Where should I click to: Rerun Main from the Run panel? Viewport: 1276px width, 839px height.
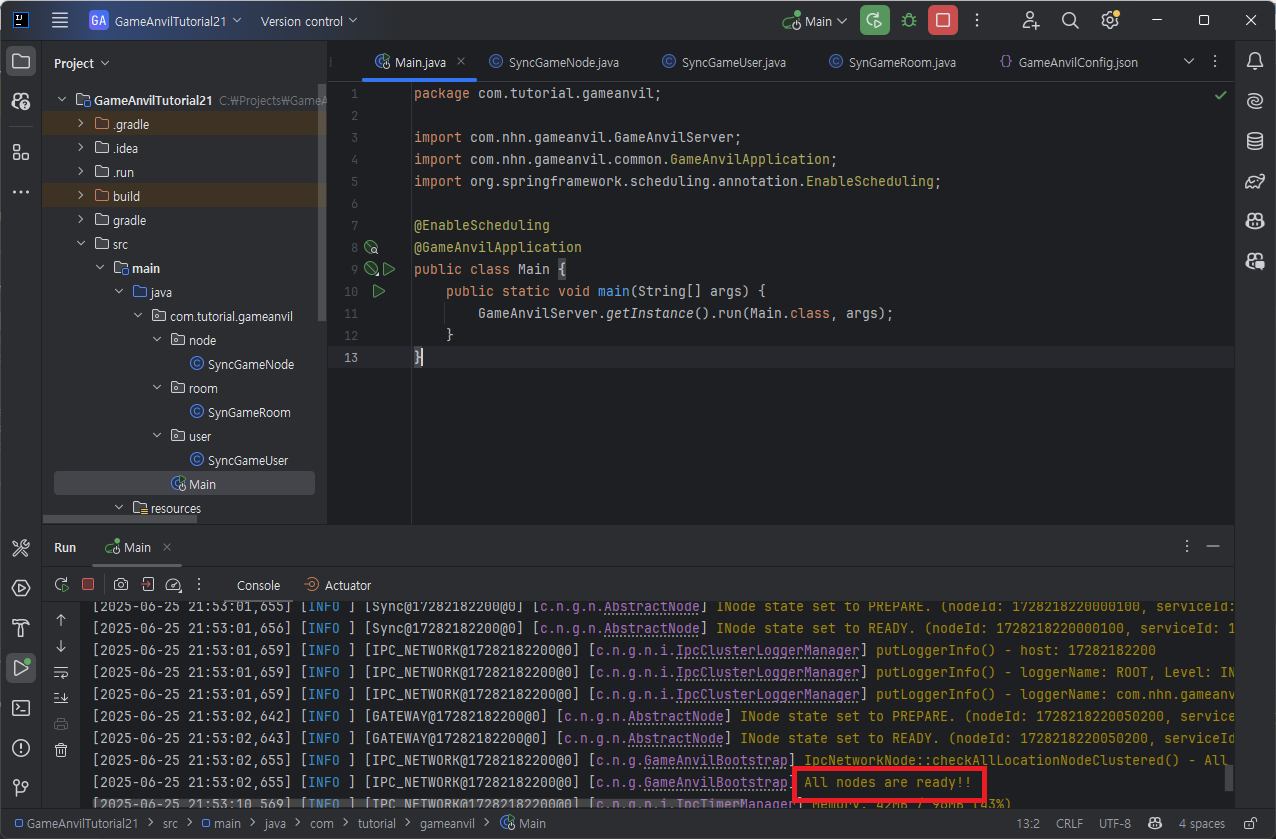(62, 585)
